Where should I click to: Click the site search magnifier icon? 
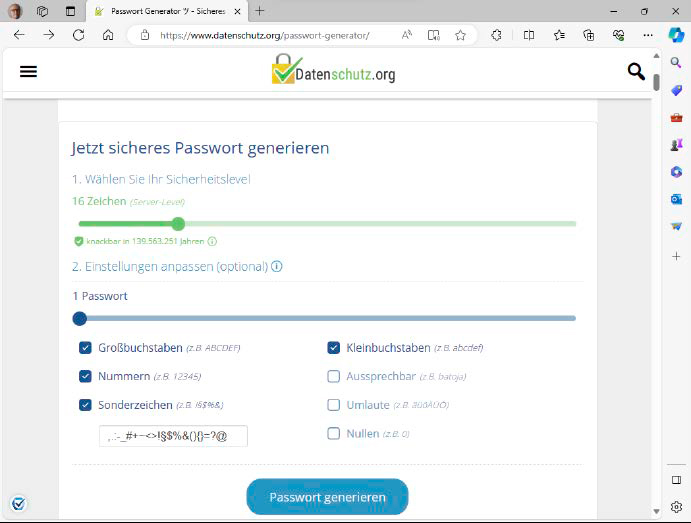click(636, 71)
